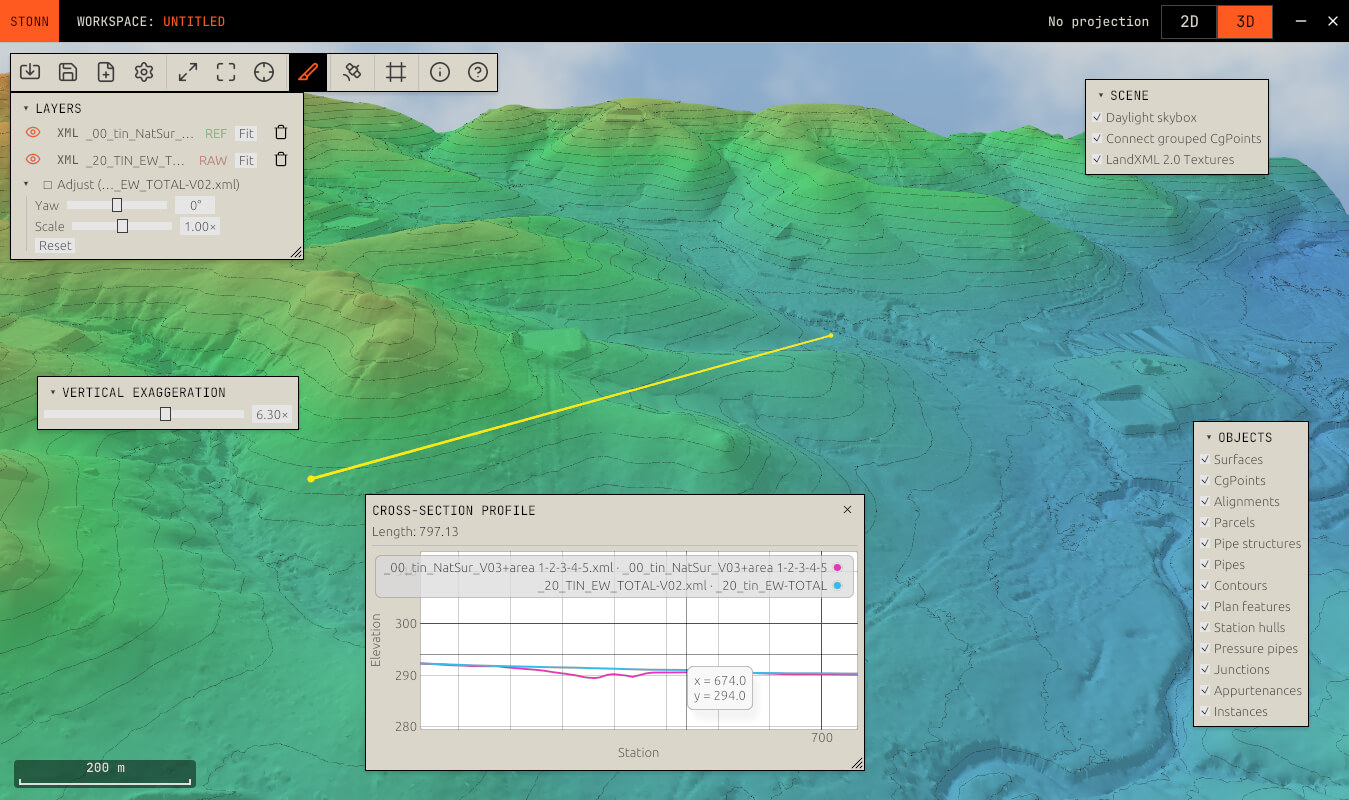This screenshot has height=800, width=1349.
Task: Click the Yaw value field 0°
Action: (195, 205)
